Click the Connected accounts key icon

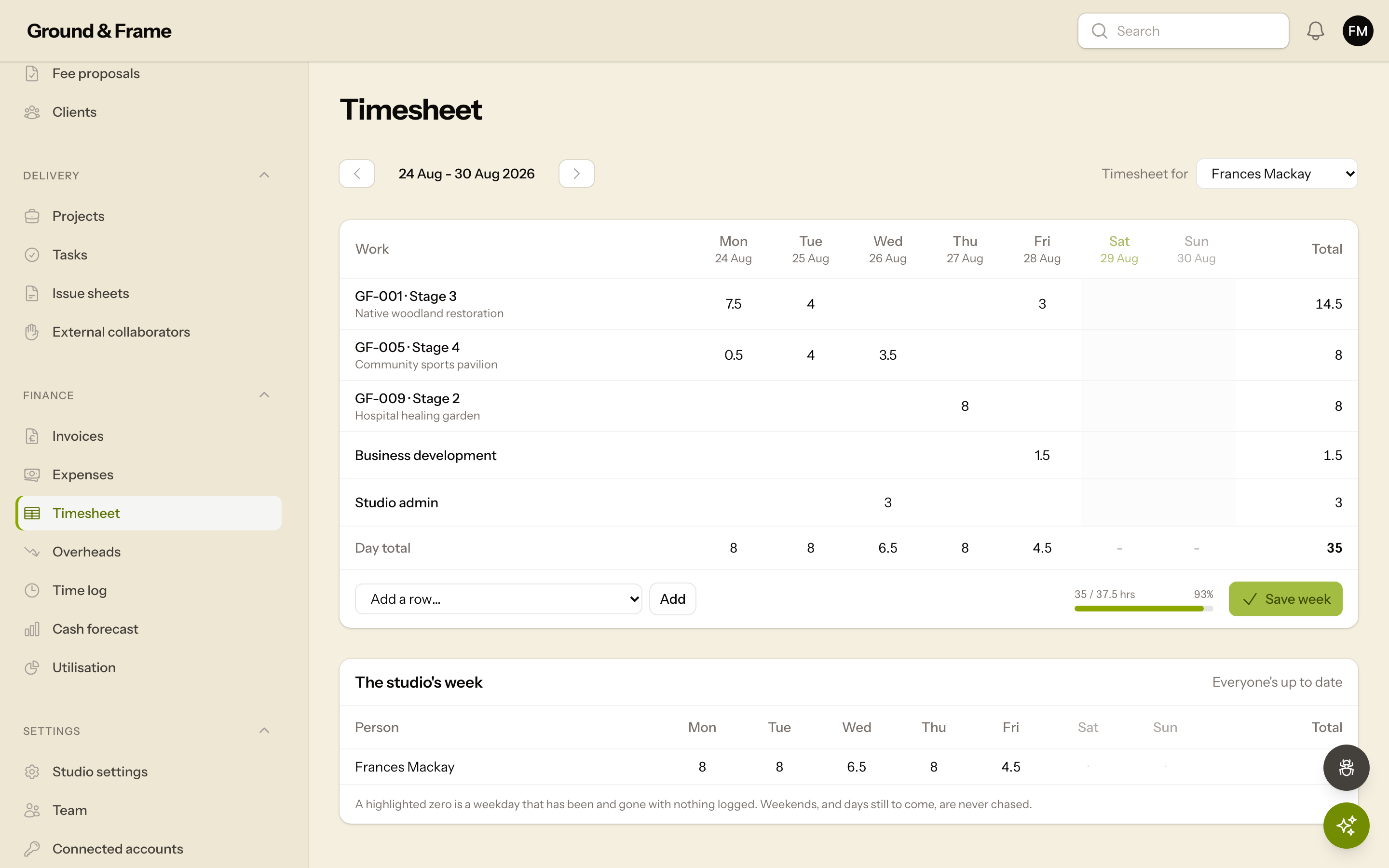32,849
